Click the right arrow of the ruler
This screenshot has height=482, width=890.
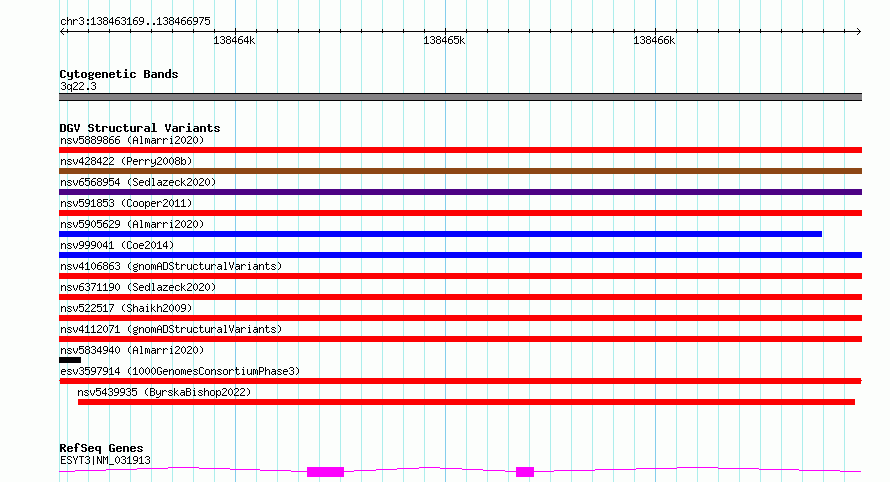point(858,32)
